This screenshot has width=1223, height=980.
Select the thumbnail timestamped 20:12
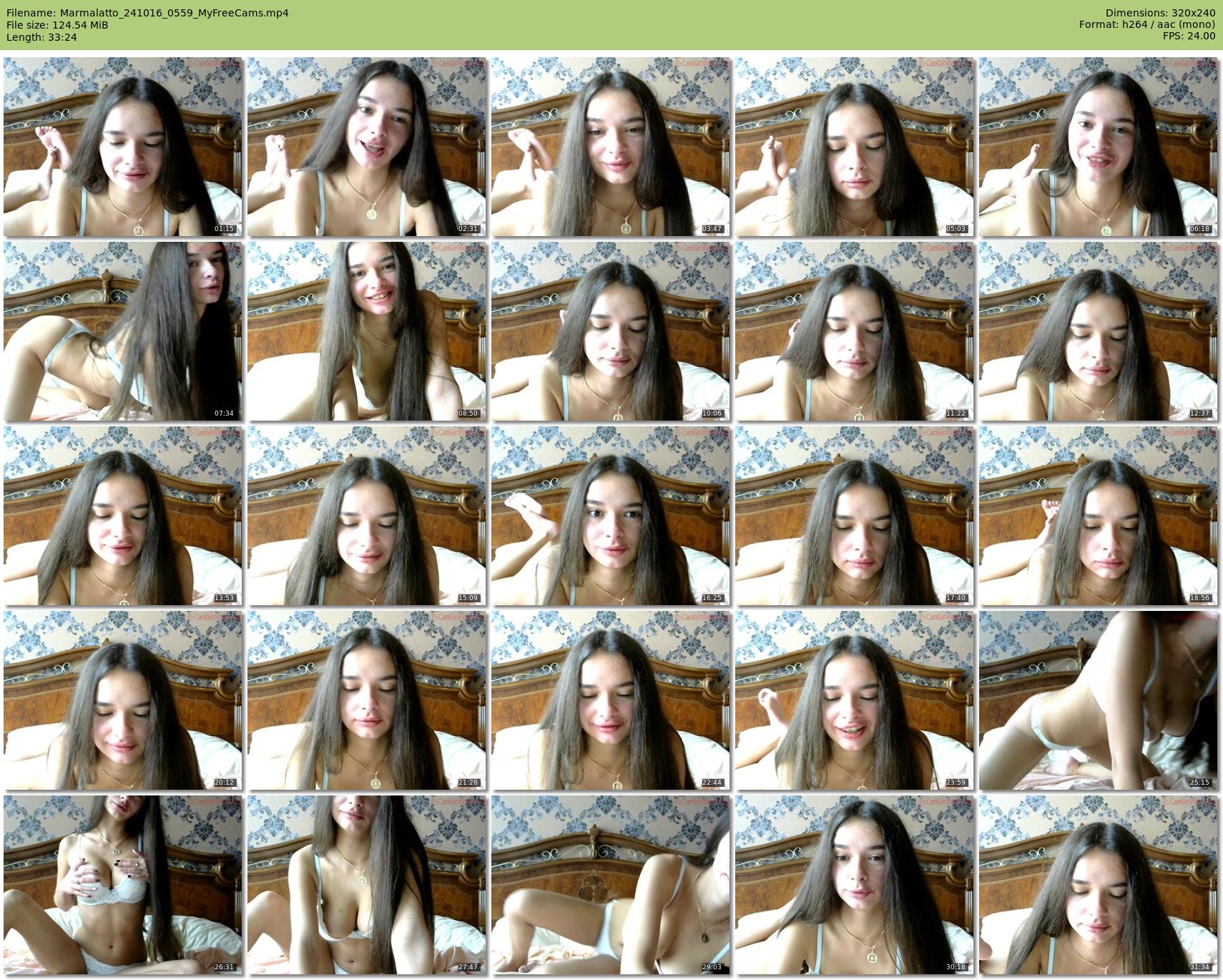[x=123, y=700]
